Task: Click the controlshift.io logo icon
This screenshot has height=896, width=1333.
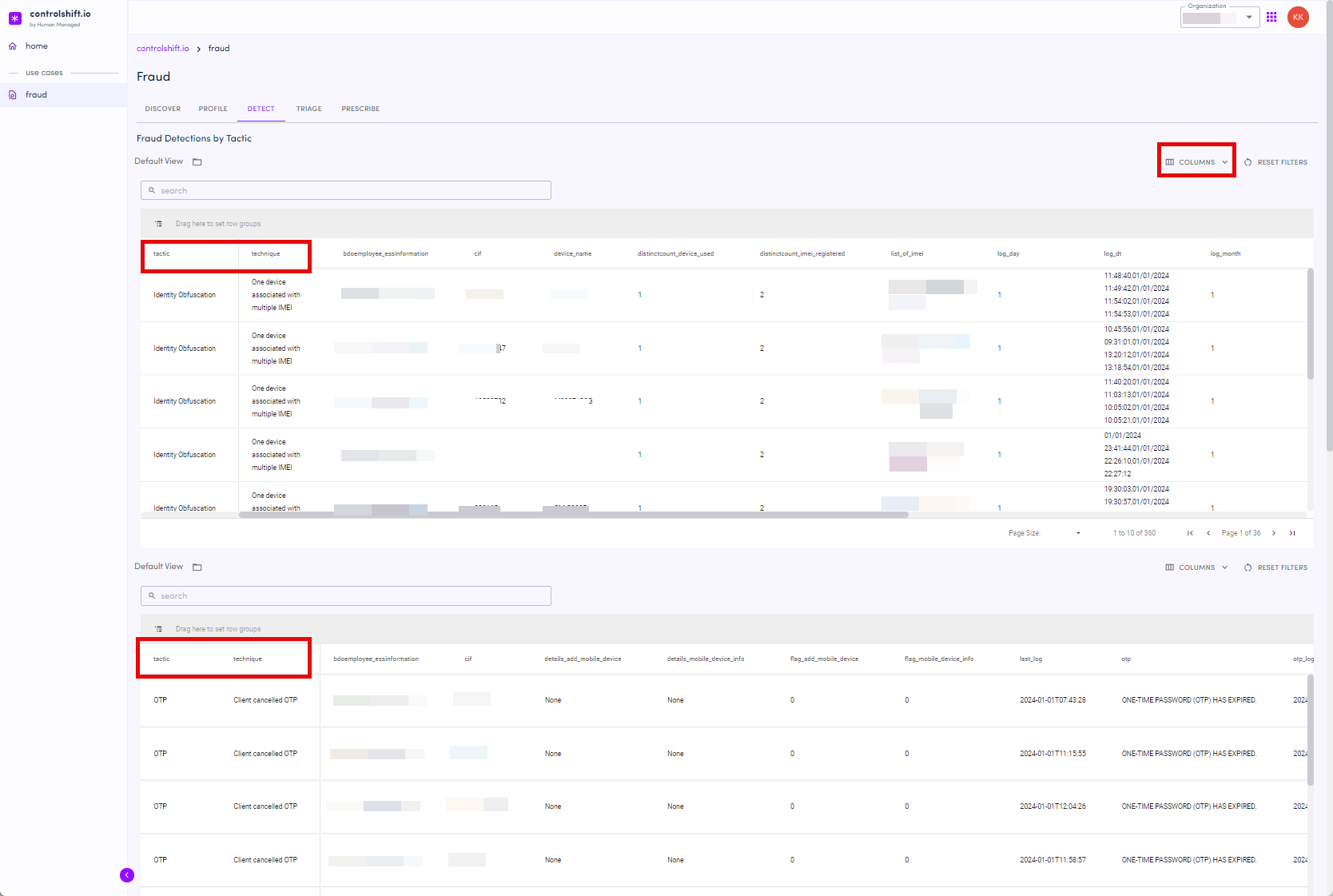Action: tap(15, 18)
